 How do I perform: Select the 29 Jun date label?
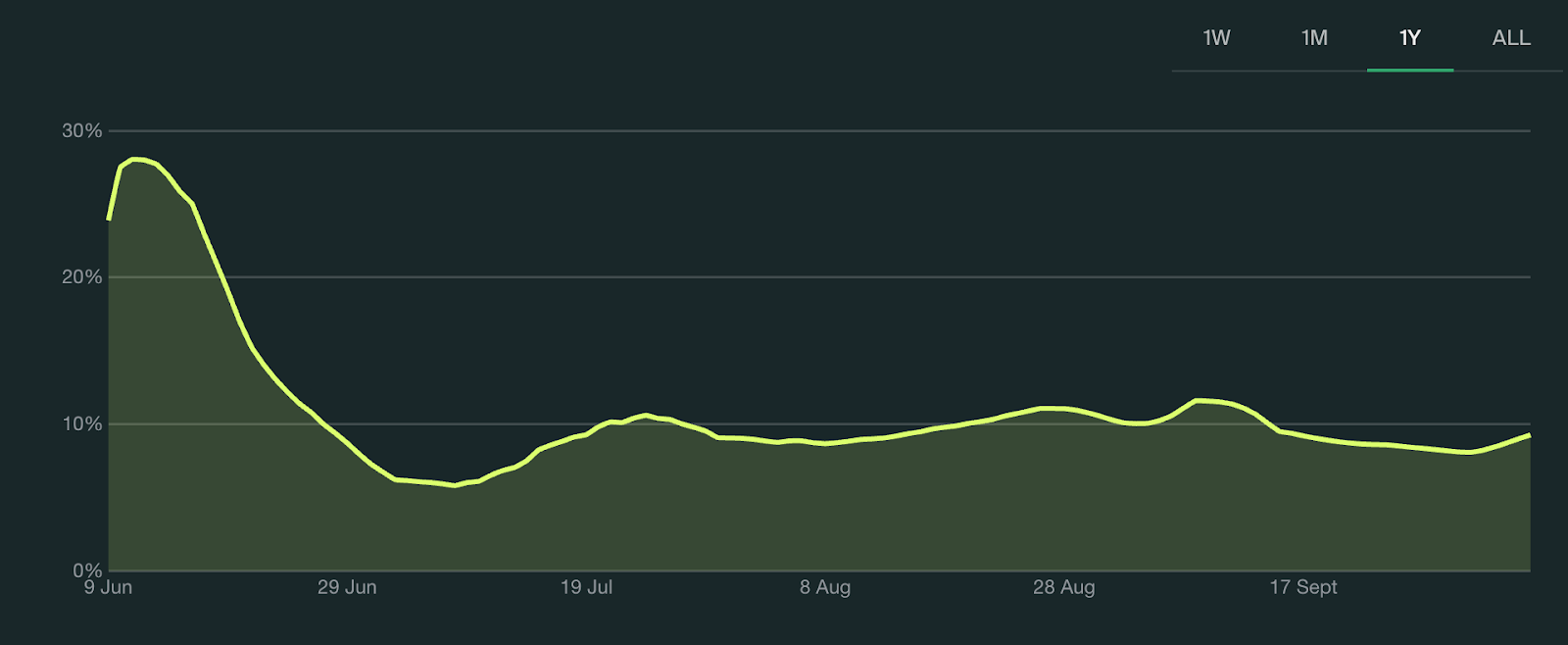[x=347, y=587]
